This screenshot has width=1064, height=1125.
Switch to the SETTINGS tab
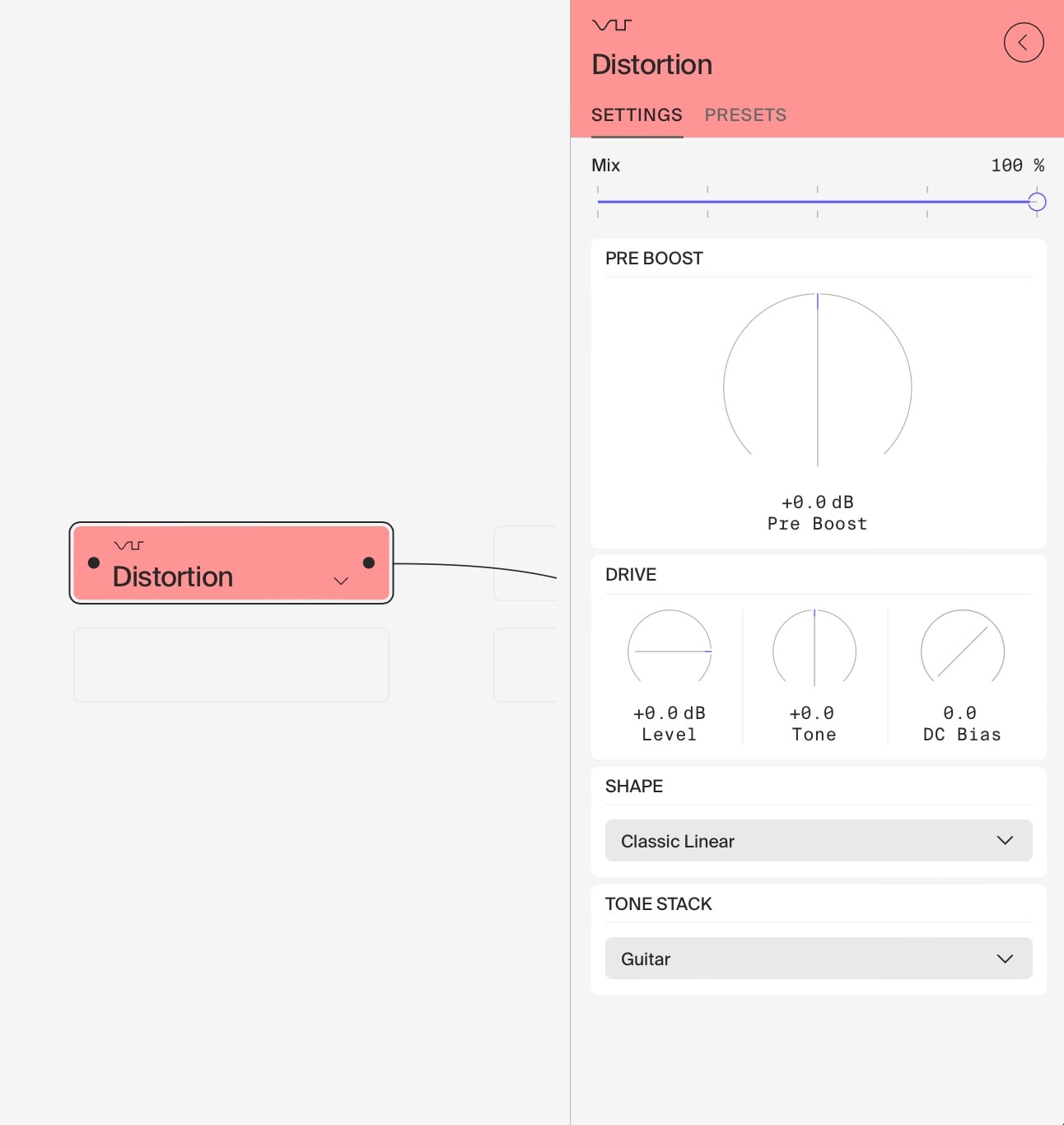pos(637,114)
